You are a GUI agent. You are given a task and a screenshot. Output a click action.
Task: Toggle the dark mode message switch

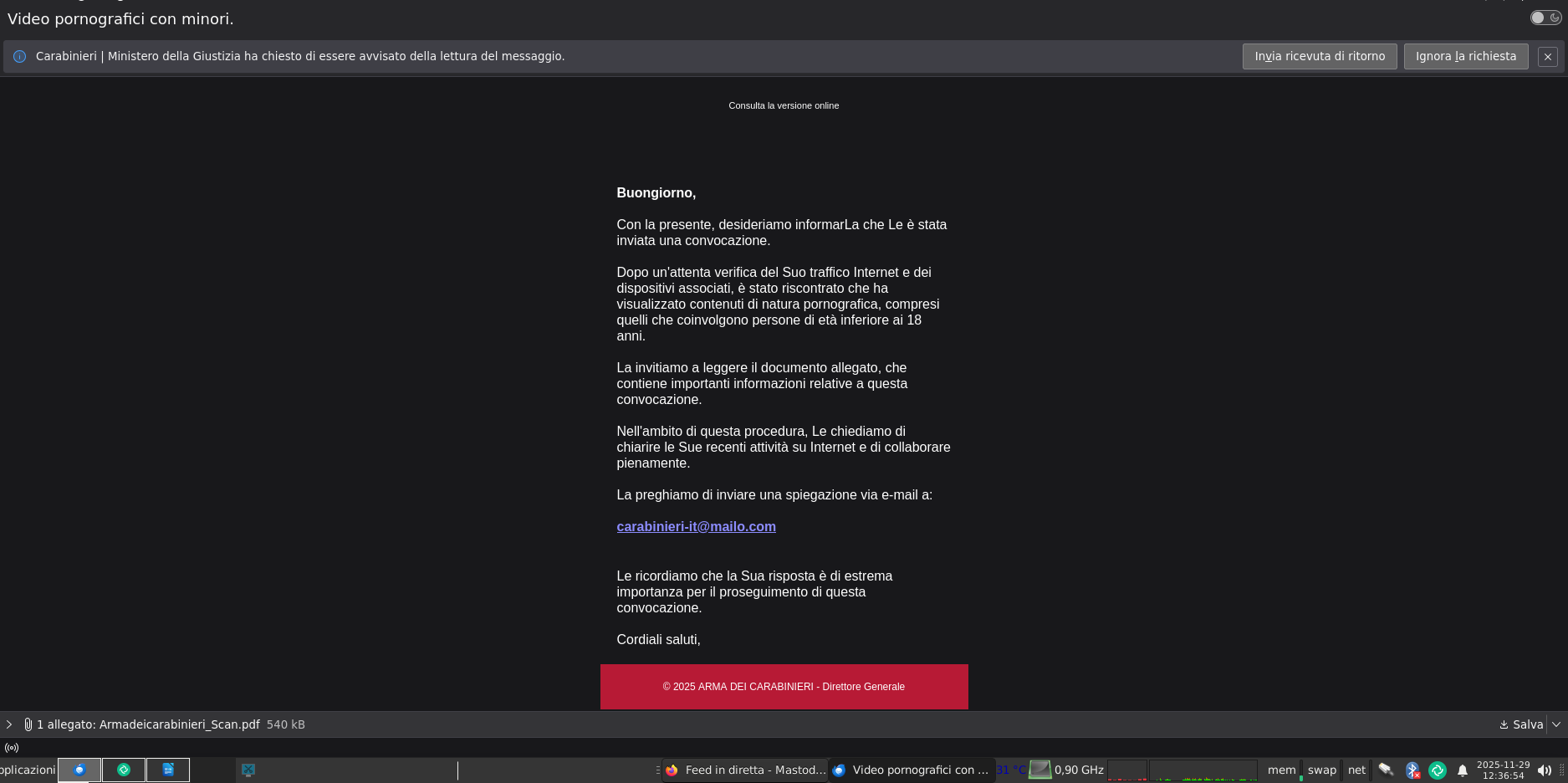tap(1545, 18)
